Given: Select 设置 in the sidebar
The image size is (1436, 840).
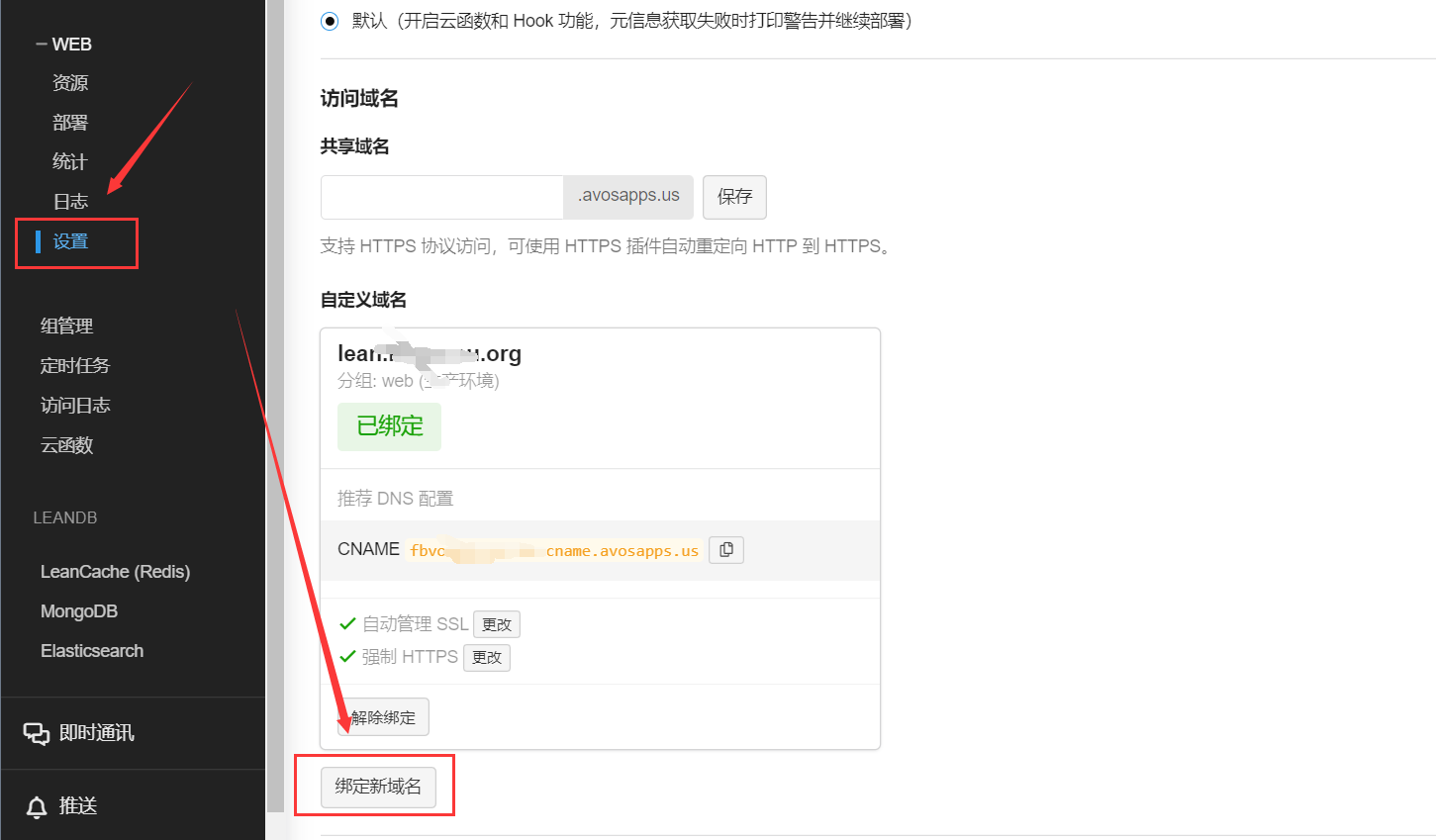Looking at the screenshot, I should tap(70, 241).
